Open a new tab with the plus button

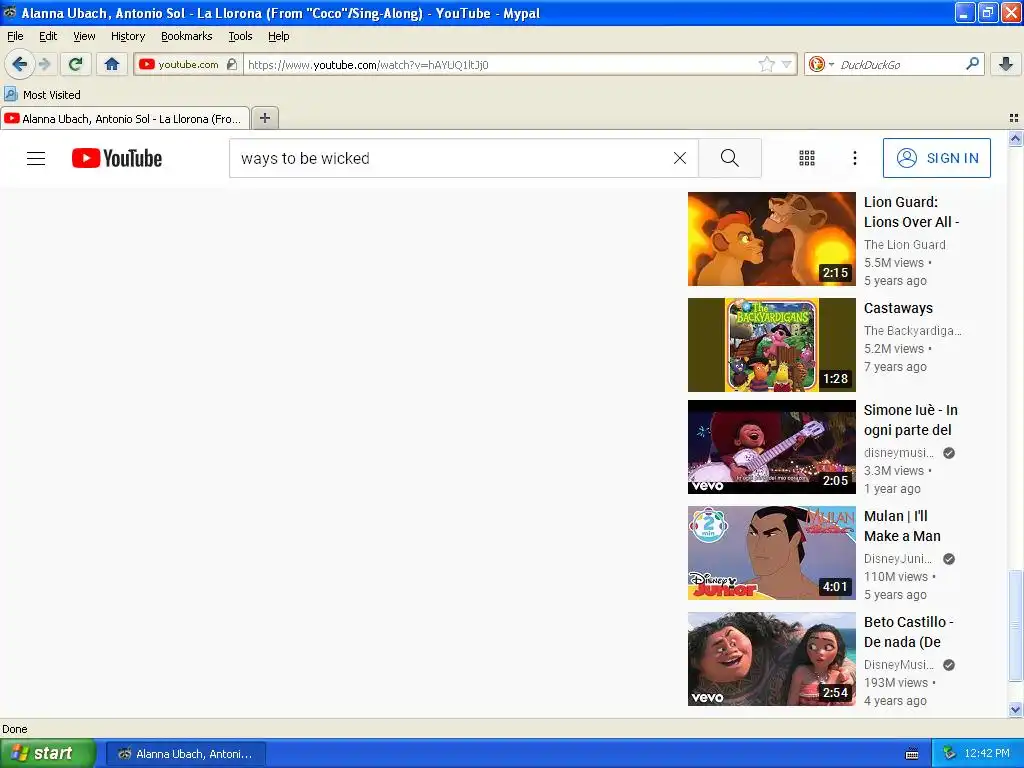[264, 118]
